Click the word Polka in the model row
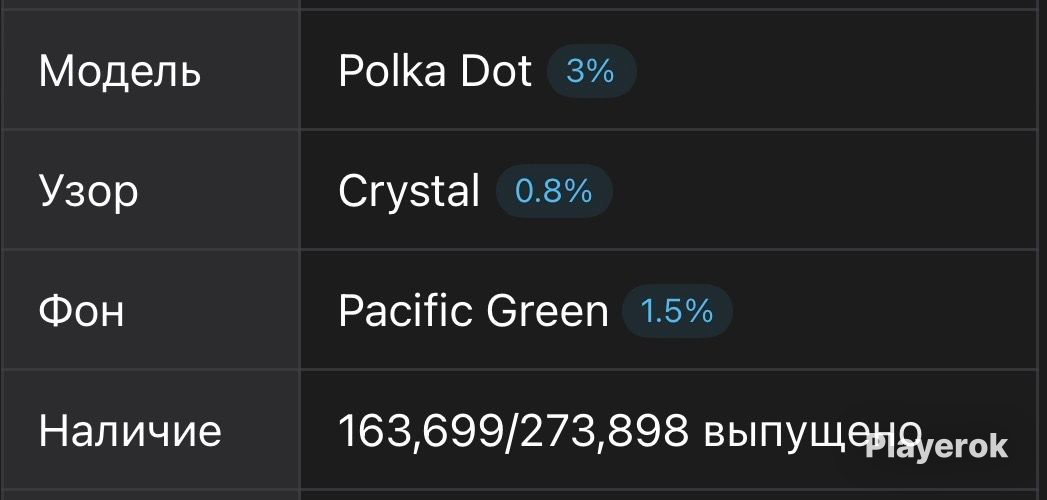1047x500 pixels. [392, 71]
